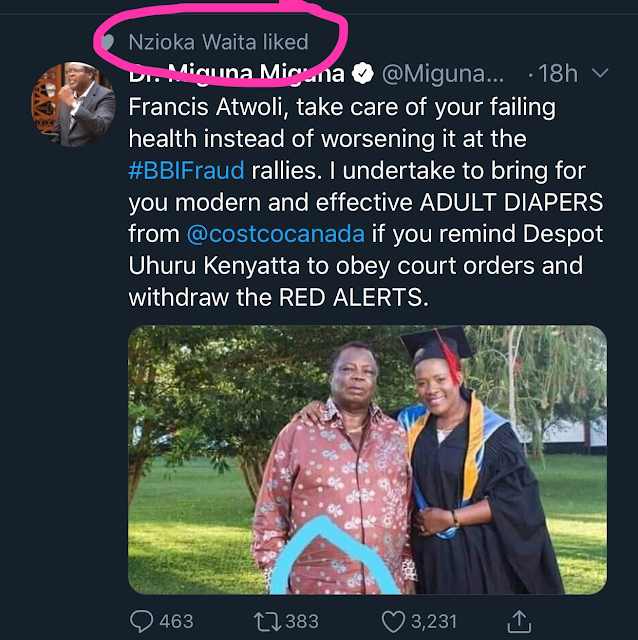Click the 3,231 likes count
This screenshot has width=638, height=640.
coord(433,621)
